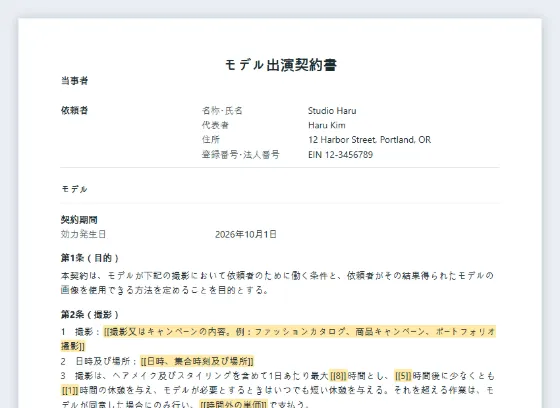560x408 pixels.
Task: Click the 第1条（目的）heading
Action: [90, 258]
